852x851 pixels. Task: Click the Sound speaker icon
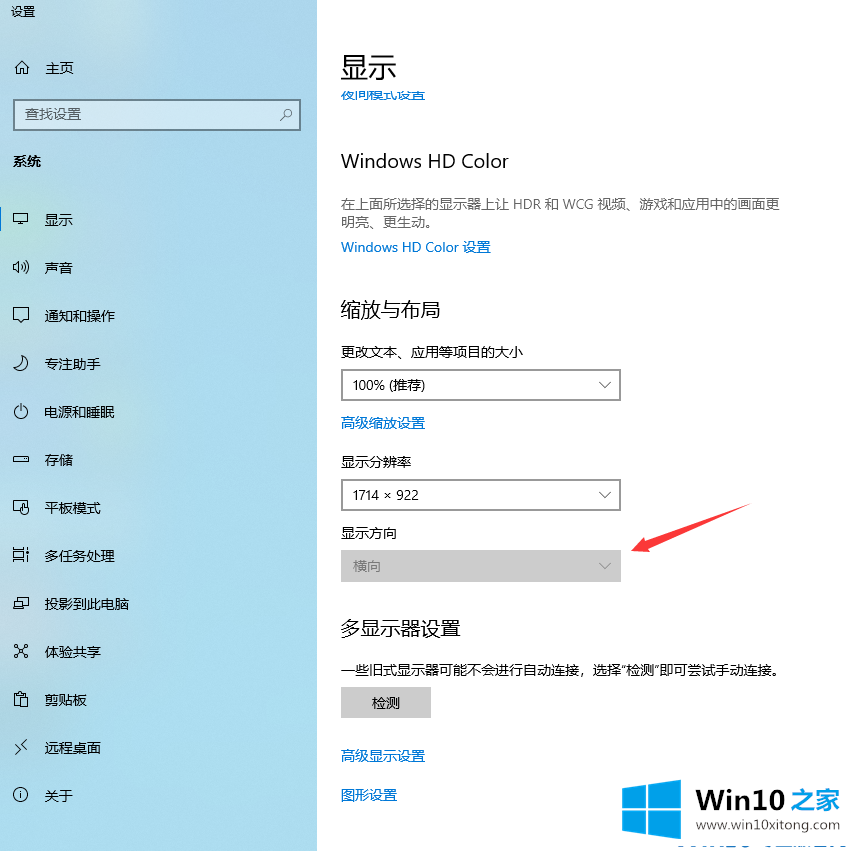click(21, 267)
